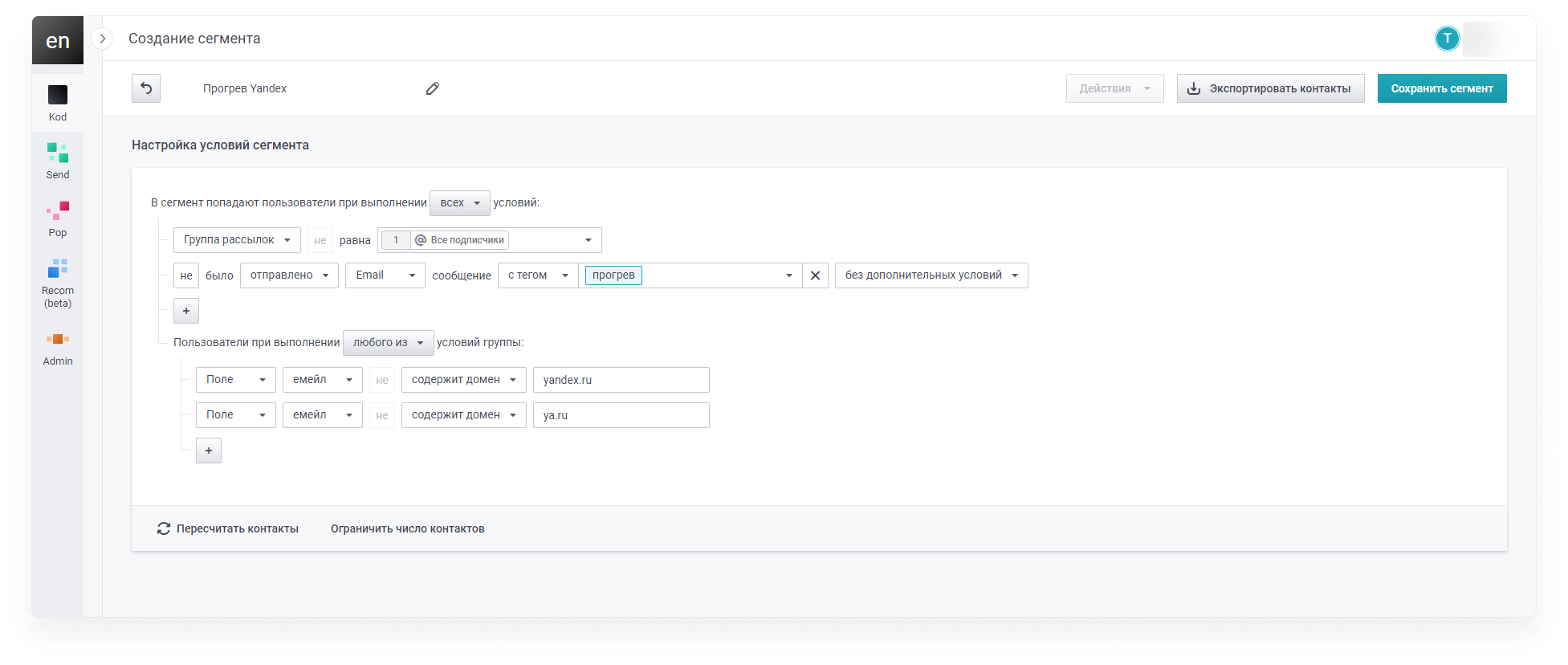The width and height of the screenshot is (1568, 665).
Task: Open the 'отправлено' dropdown
Action: pos(289,275)
